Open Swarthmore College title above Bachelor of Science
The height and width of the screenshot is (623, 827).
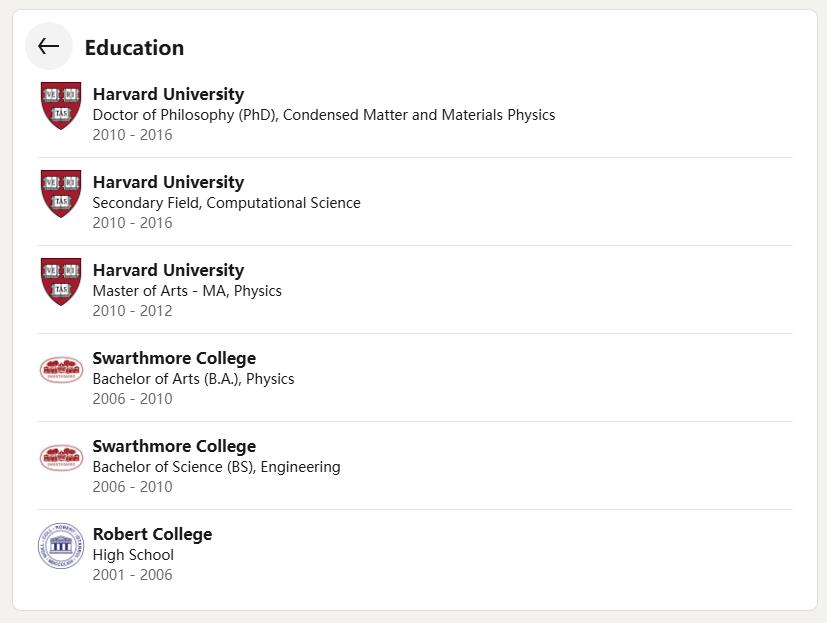[x=174, y=446]
